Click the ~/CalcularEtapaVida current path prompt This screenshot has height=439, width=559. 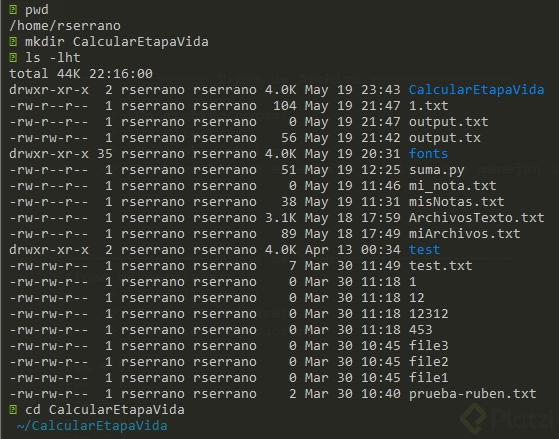(92, 426)
